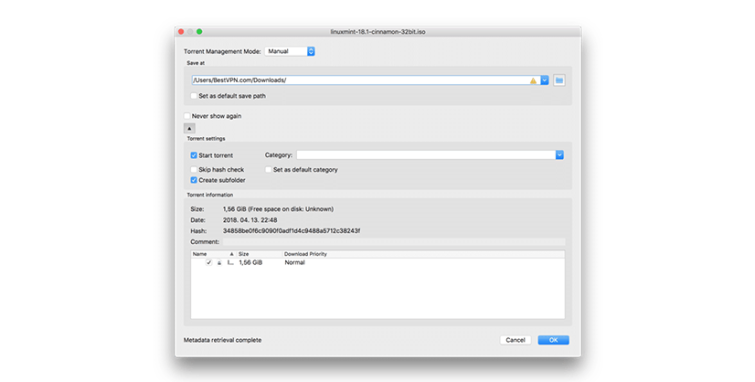This screenshot has width=755, height=382.
Task: Click the torrent hash value text
Action: (x=291, y=231)
